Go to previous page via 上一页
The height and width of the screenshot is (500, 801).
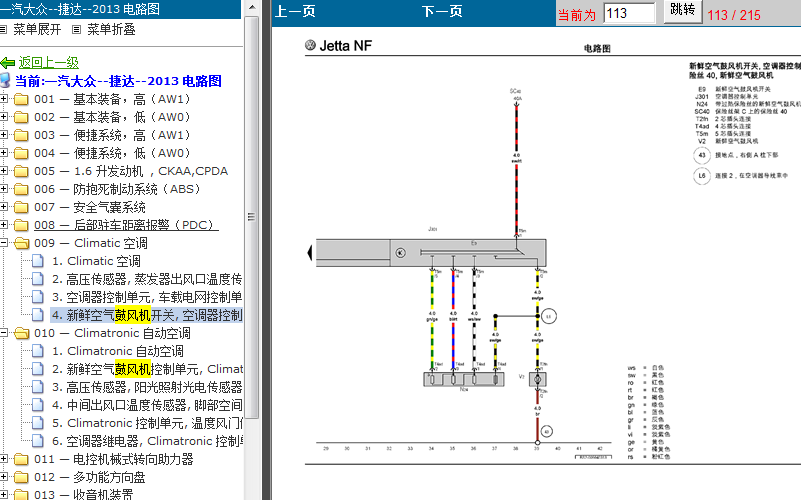[295, 11]
